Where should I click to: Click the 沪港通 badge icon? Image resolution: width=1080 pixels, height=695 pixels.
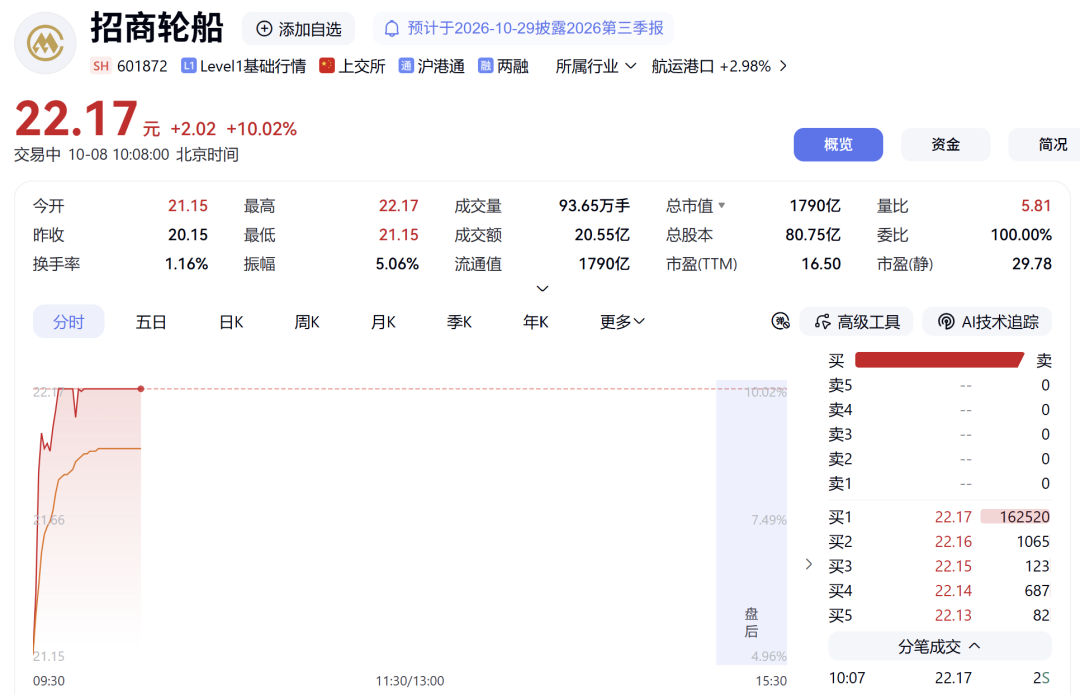point(406,66)
